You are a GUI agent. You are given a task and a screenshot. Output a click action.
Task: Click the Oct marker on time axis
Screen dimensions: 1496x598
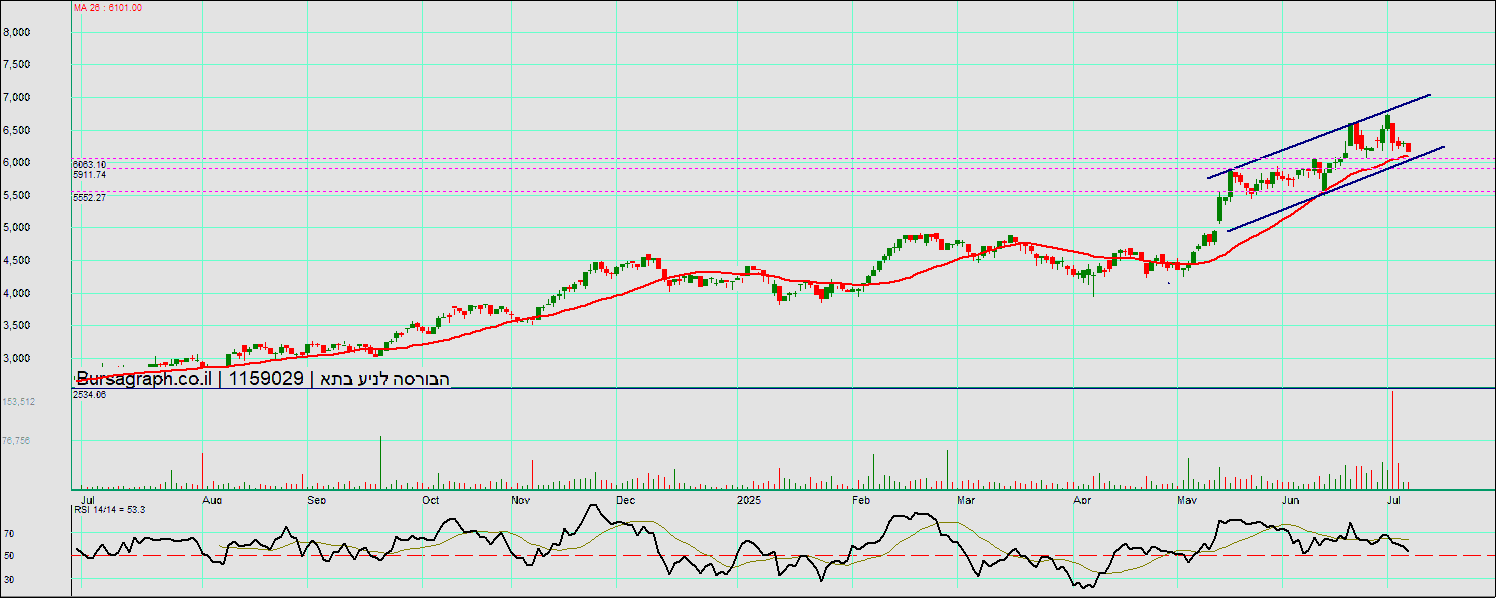pyautogui.click(x=431, y=498)
